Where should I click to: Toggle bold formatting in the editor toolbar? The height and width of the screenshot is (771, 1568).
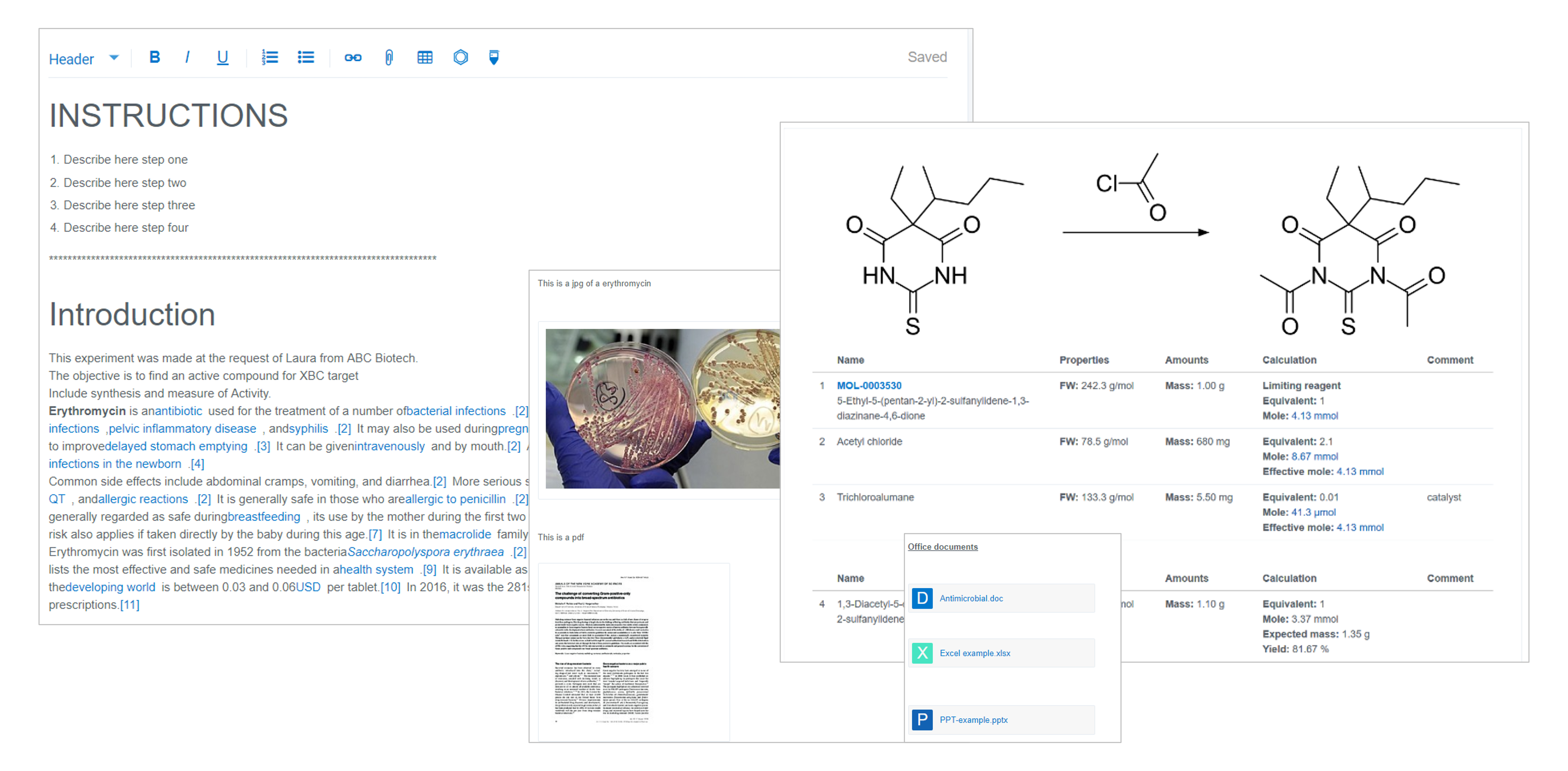(155, 57)
